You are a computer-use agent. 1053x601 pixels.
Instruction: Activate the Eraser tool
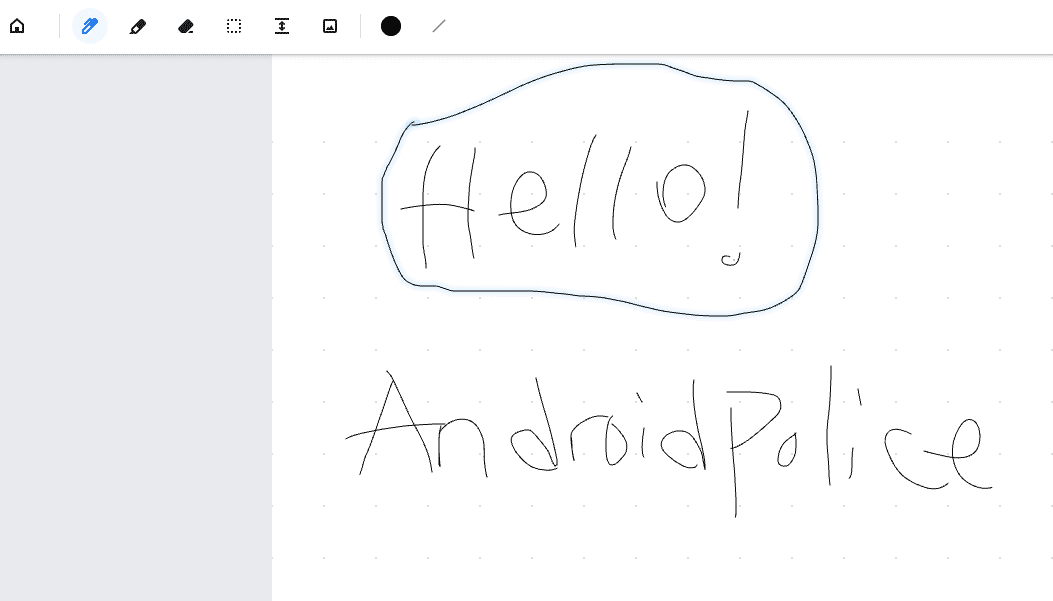click(x=186, y=26)
